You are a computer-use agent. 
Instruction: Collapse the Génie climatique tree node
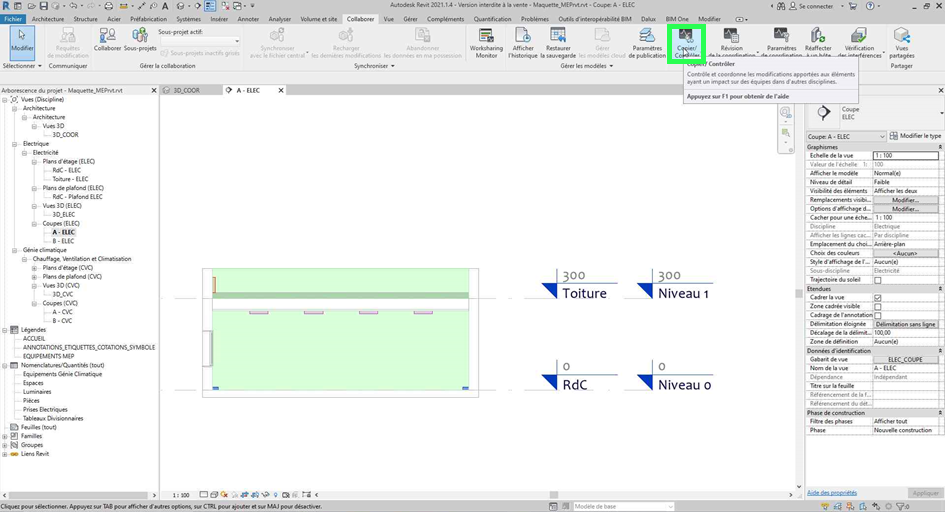point(14,250)
